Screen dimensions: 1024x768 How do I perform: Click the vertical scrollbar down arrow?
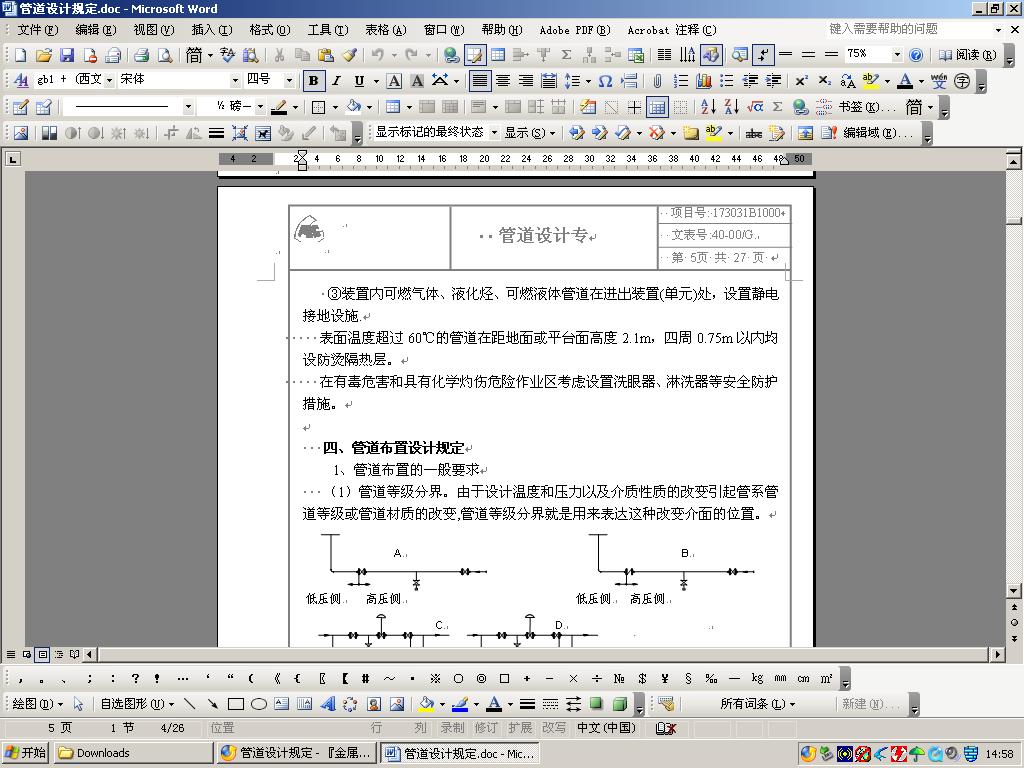coord(1014,590)
